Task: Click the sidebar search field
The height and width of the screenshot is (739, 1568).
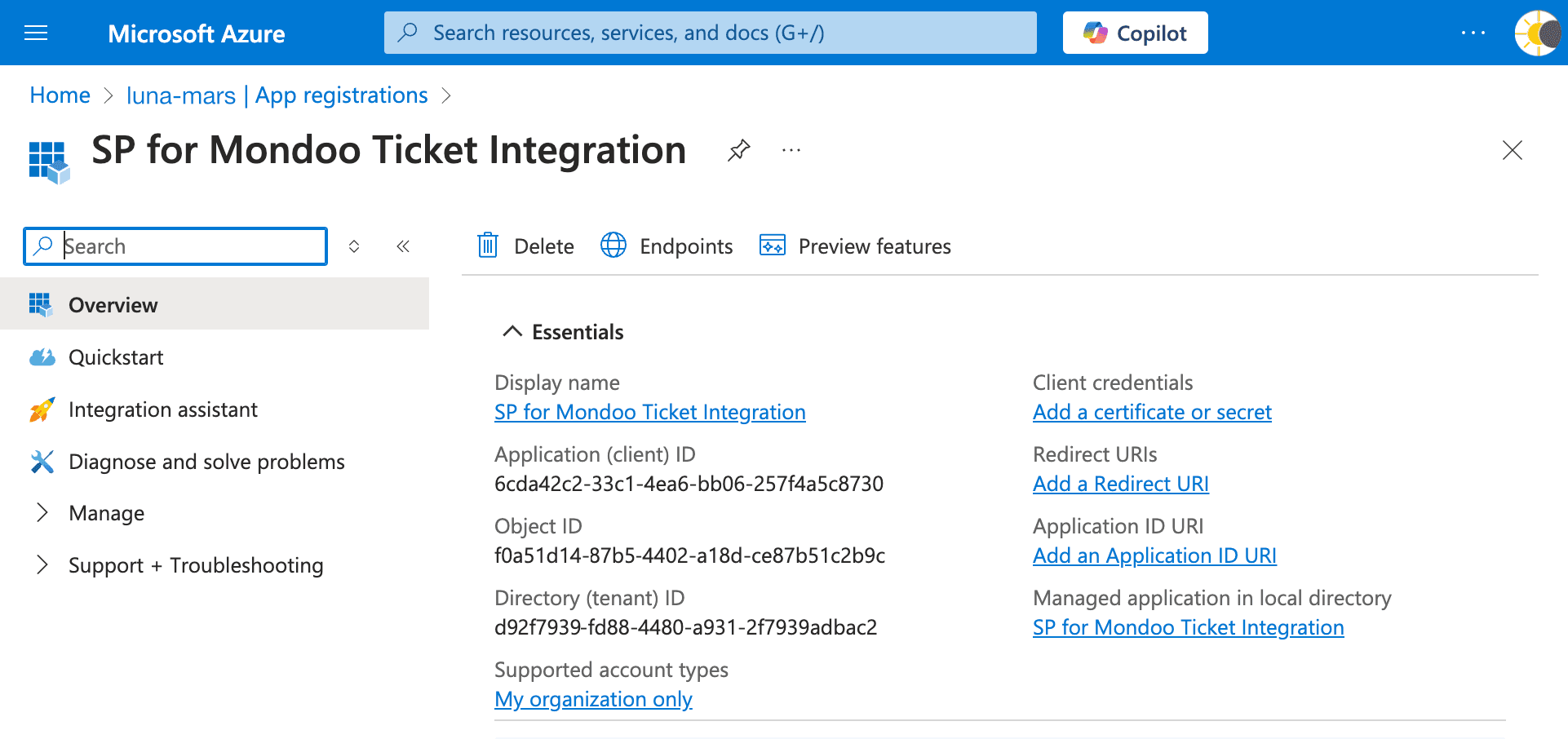Action: tap(175, 246)
